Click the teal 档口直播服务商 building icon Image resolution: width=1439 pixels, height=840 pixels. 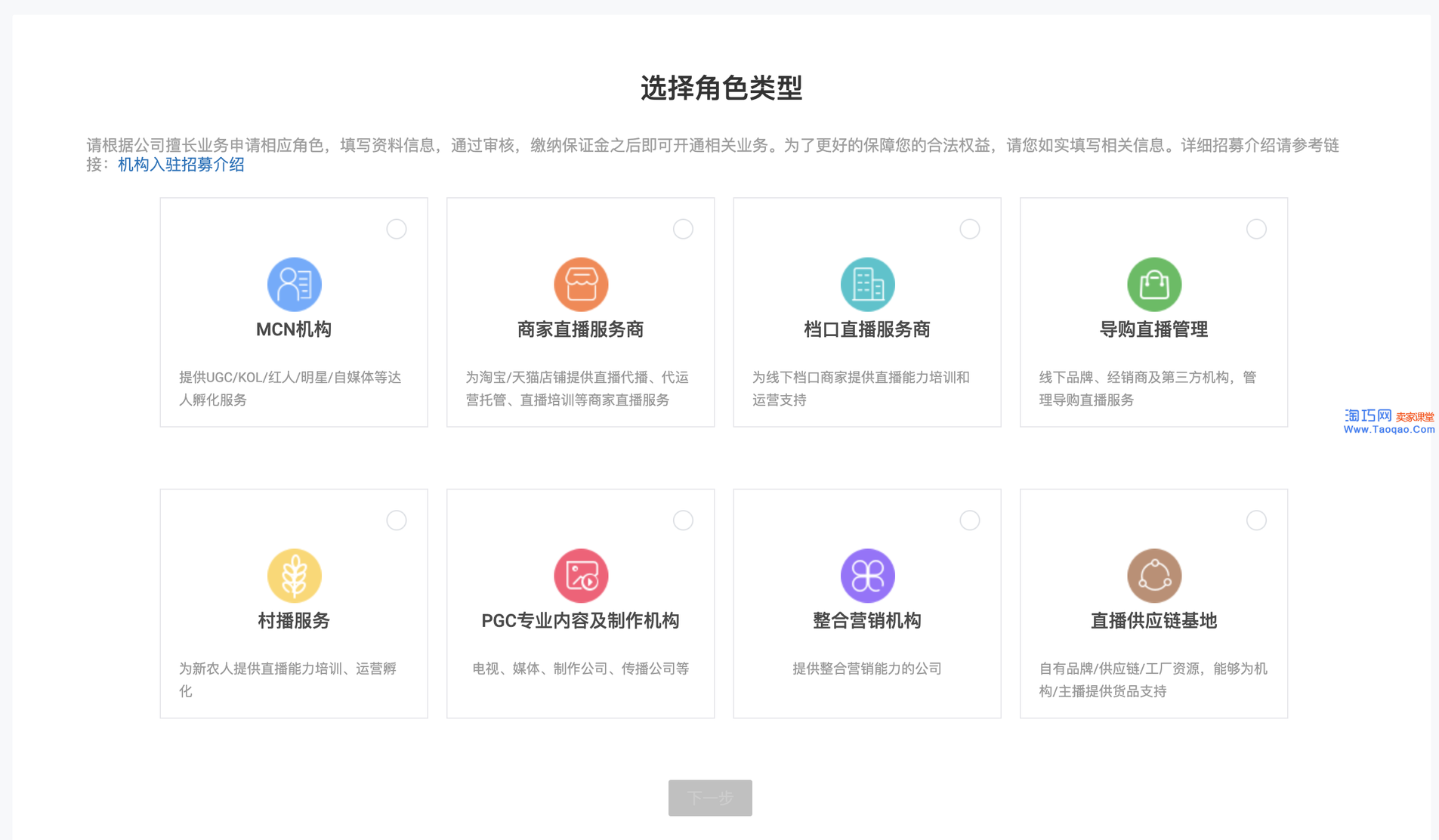click(x=867, y=285)
